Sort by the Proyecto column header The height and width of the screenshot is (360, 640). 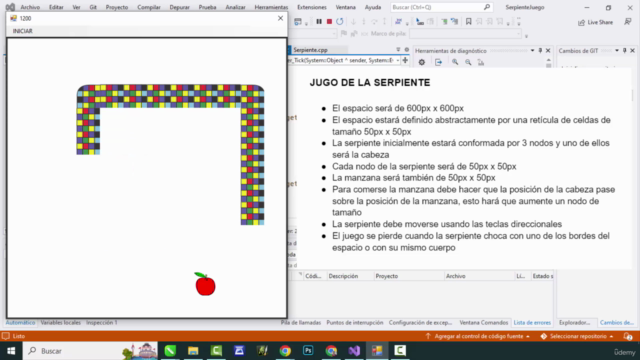click(x=409, y=276)
